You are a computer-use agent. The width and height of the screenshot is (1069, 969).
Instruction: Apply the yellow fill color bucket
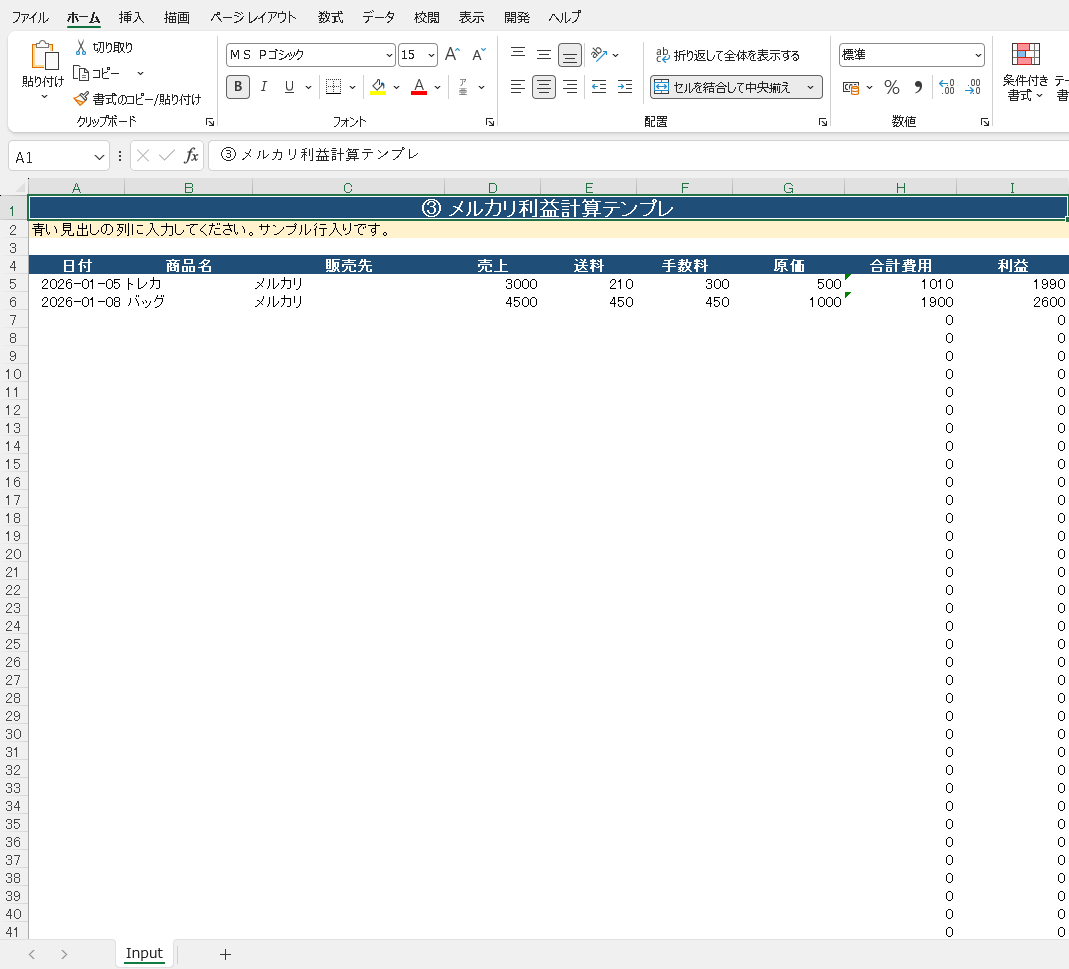pos(378,87)
